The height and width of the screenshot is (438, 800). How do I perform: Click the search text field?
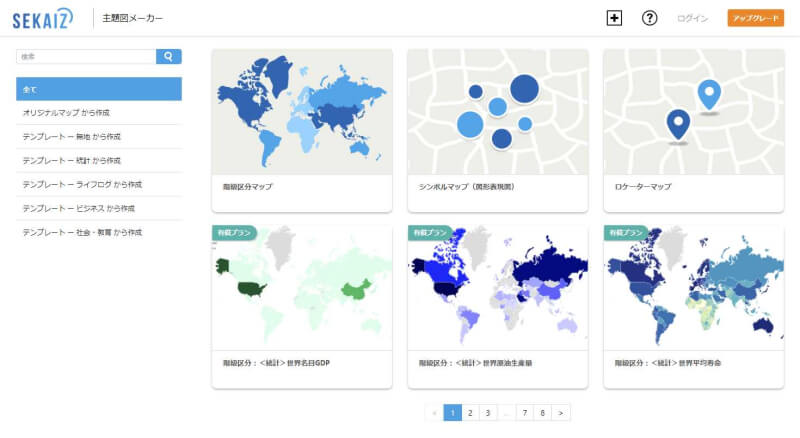(86, 57)
